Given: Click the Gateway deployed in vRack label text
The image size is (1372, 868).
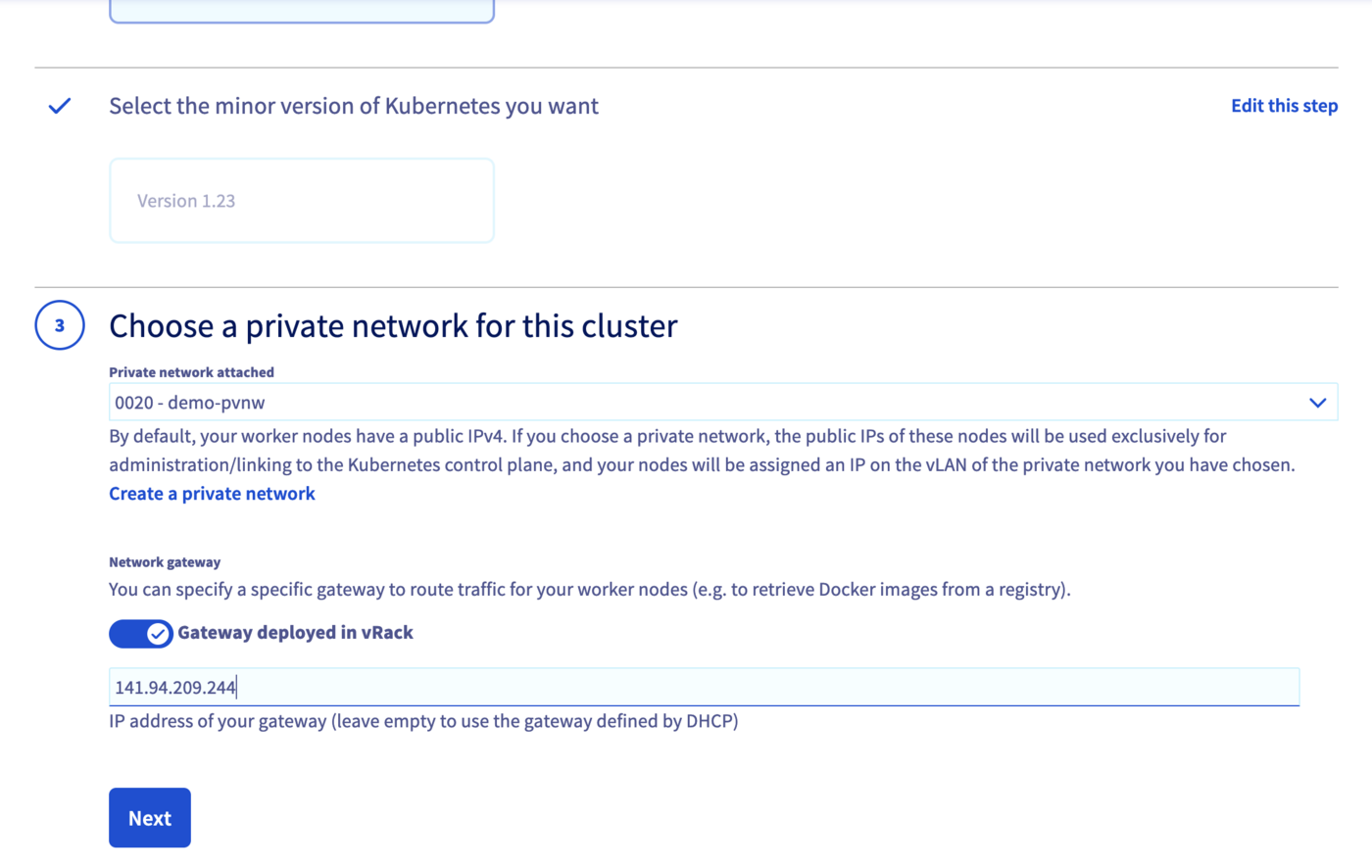Looking at the screenshot, I should [x=295, y=632].
